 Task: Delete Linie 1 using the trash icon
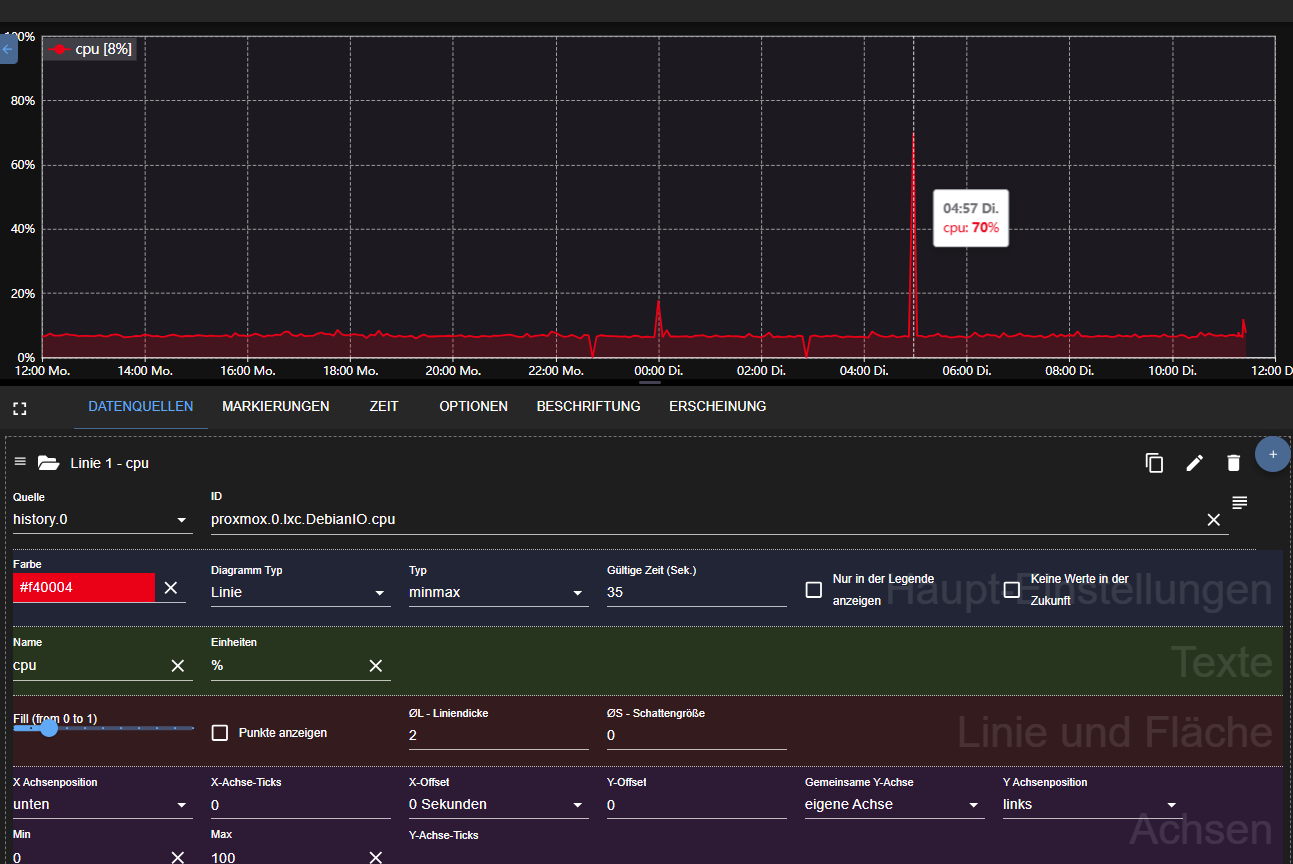[x=1233, y=463]
